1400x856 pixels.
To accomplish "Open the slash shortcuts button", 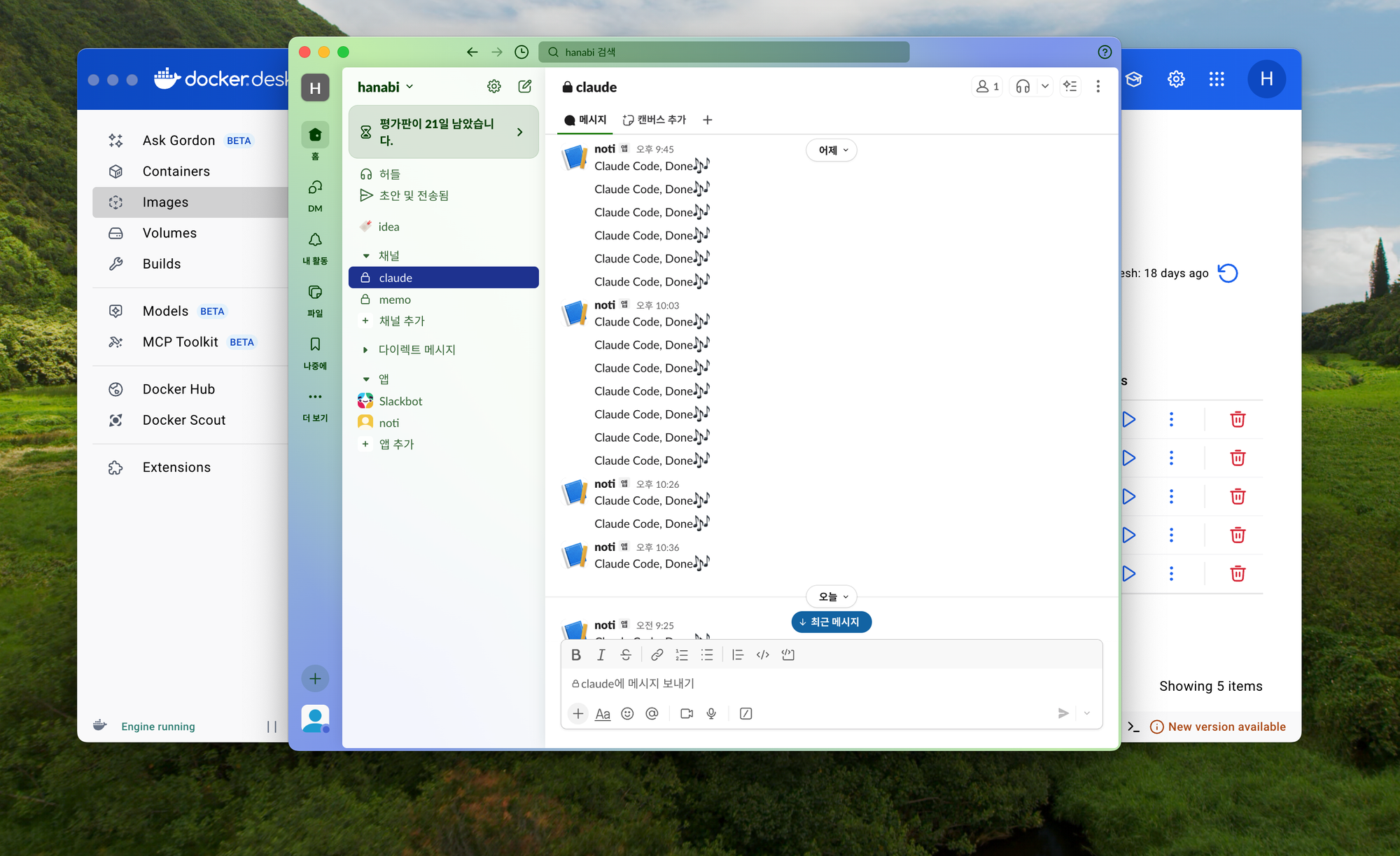I will pyautogui.click(x=746, y=713).
